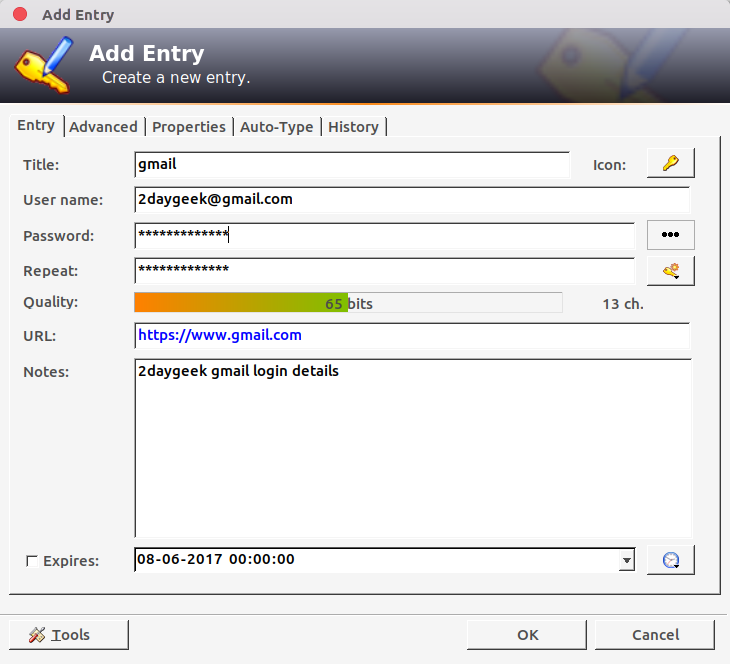Click into the Title field containing gmail
The image size is (730, 664).
pyautogui.click(x=352, y=164)
